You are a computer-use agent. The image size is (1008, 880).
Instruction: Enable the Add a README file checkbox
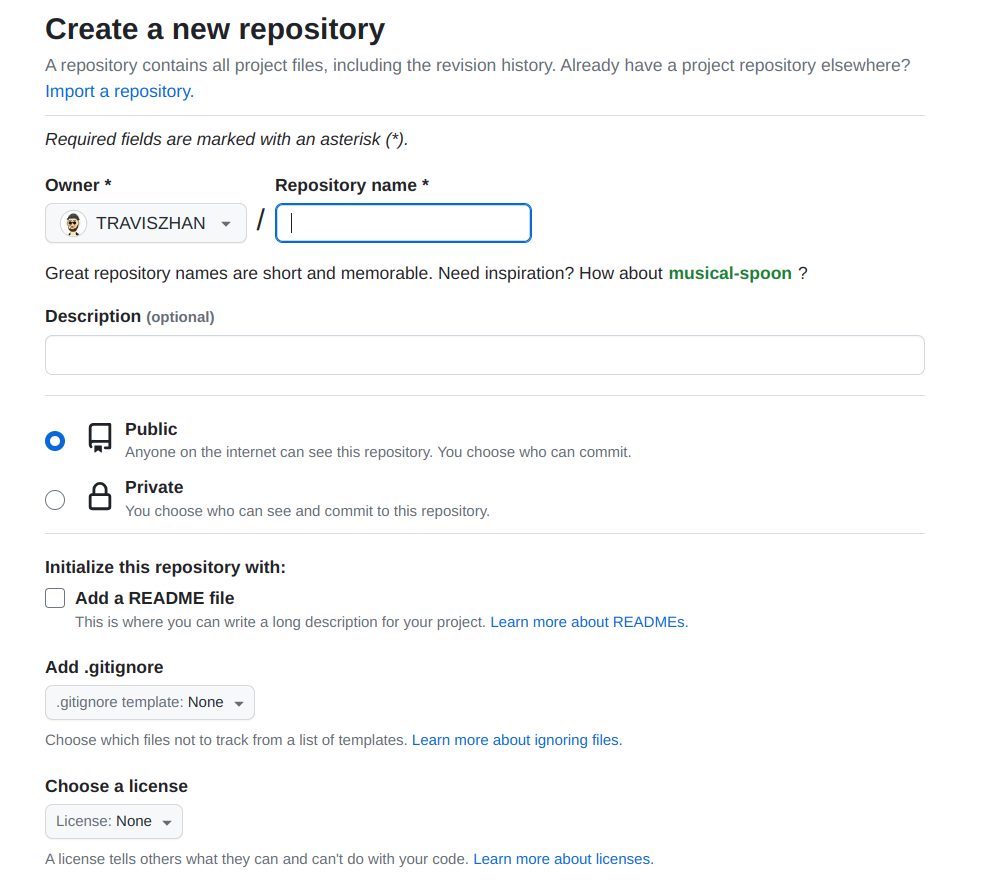[x=55, y=598]
